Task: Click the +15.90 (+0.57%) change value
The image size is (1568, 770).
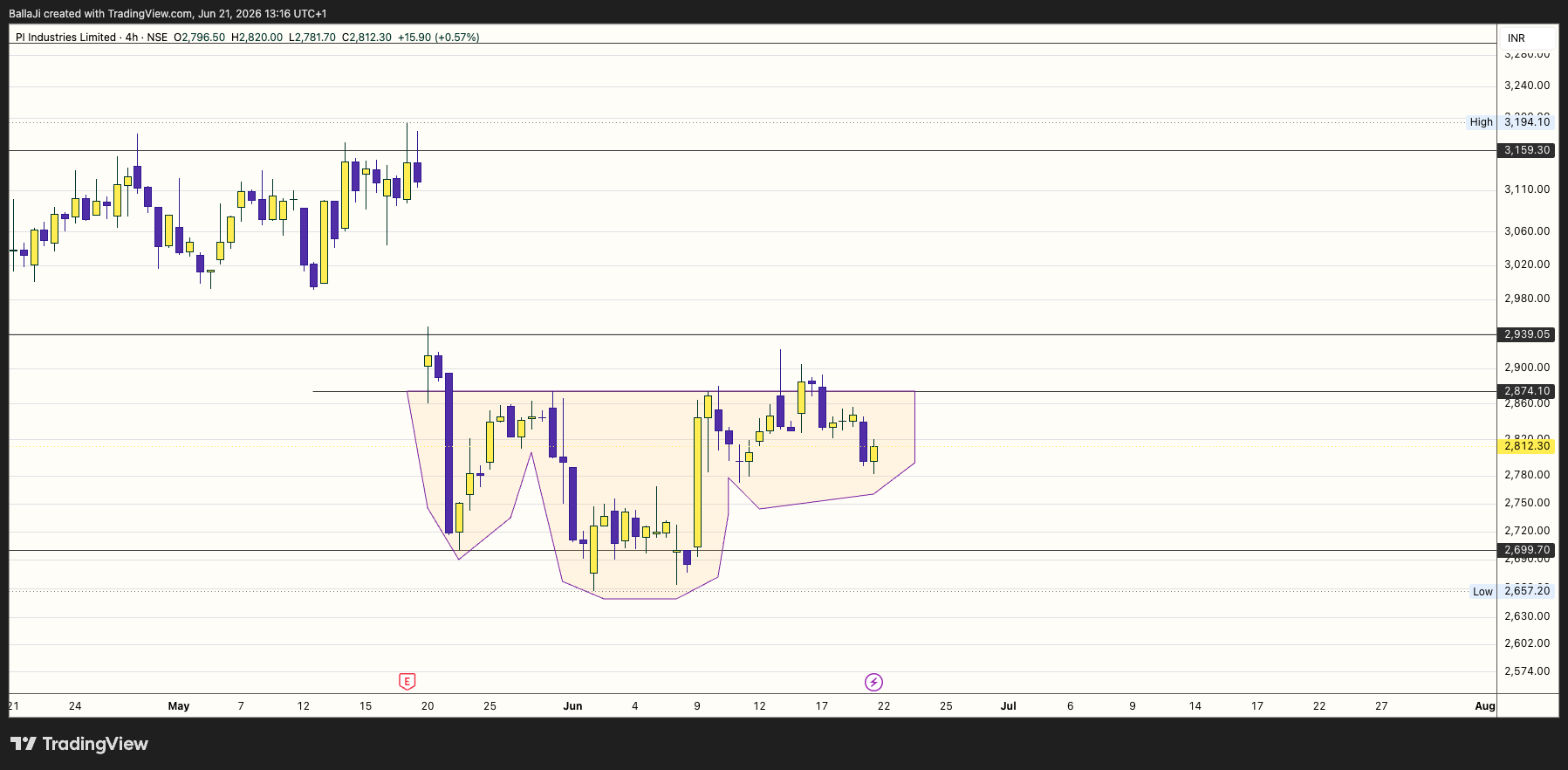Action: tap(438, 38)
